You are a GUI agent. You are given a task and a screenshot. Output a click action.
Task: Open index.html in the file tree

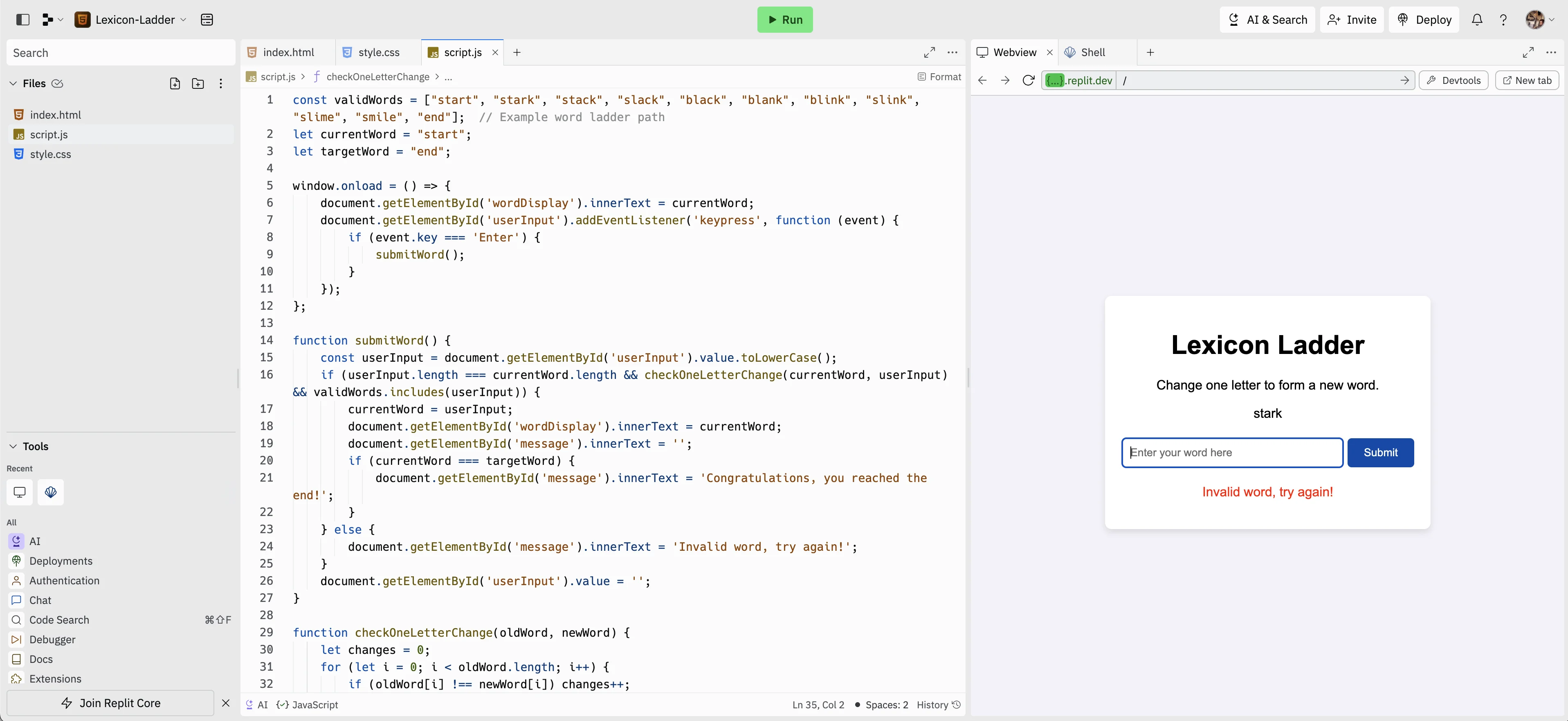(x=55, y=115)
